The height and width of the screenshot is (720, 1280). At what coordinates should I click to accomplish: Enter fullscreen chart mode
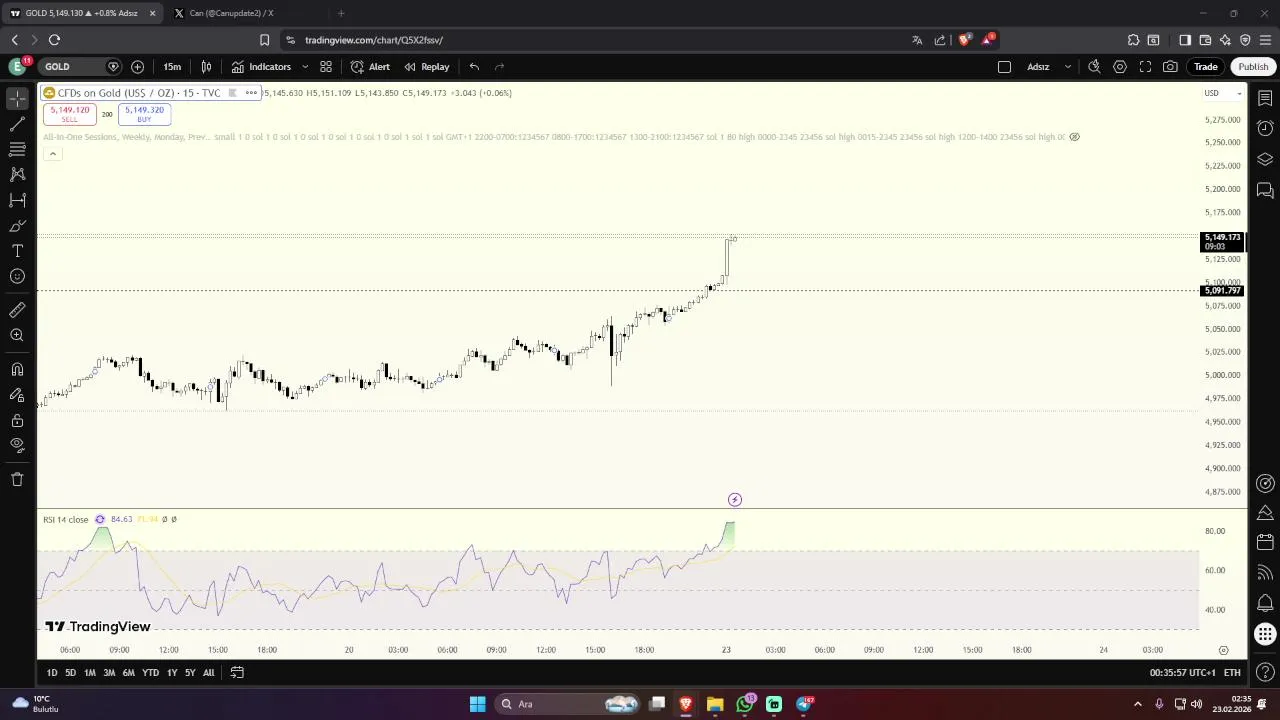(x=1145, y=67)
